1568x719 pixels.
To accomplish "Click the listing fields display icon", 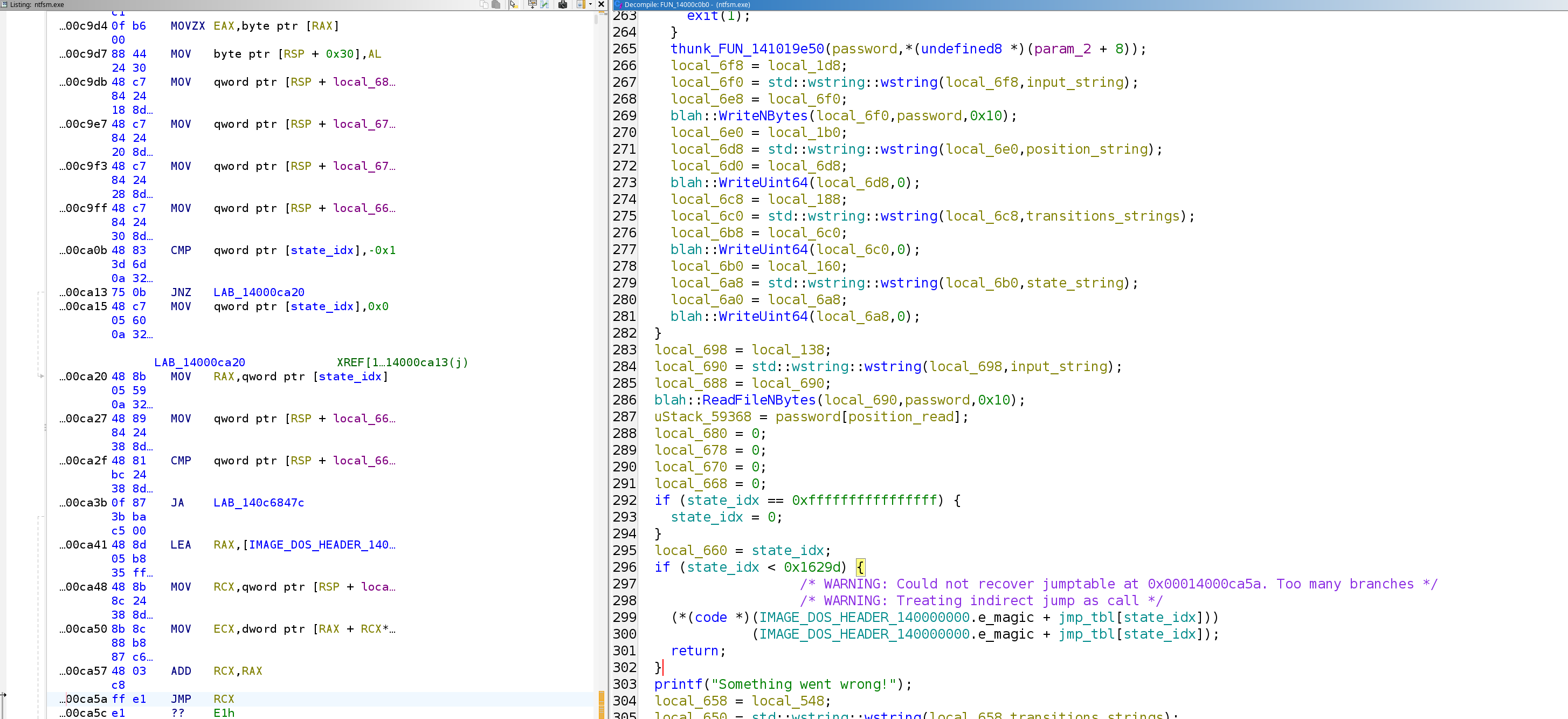I will point(581,4).
